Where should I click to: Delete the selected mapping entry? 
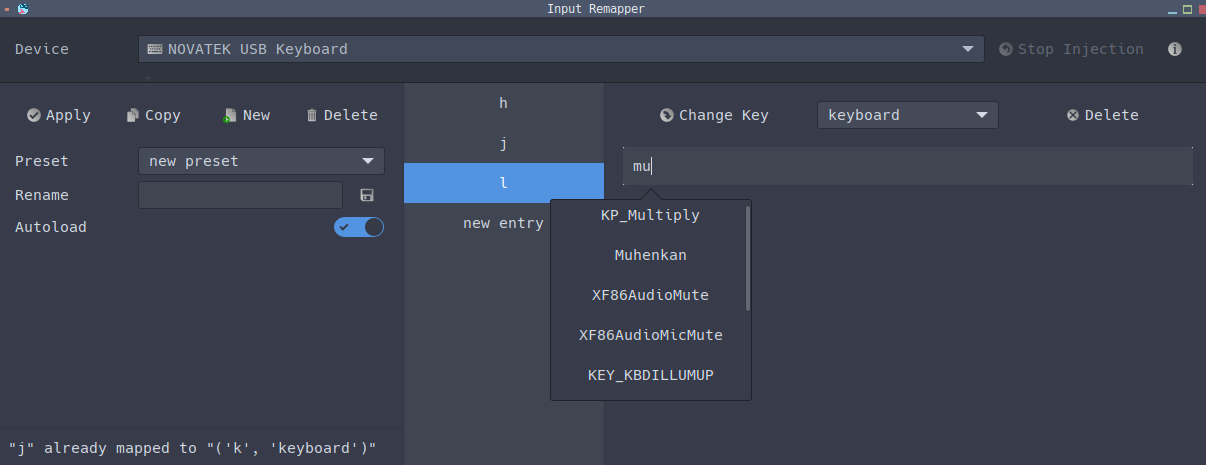1102,115
